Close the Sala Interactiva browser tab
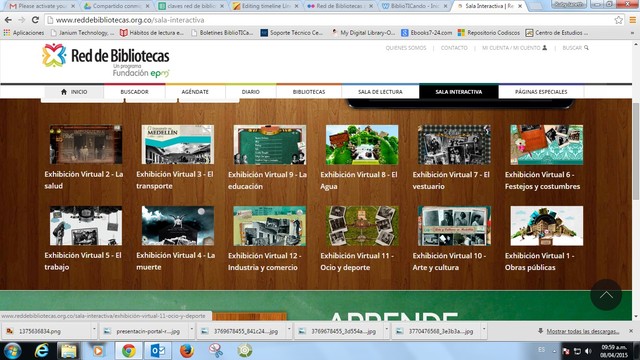This screenshot has width=640, height=360. click(520, 6)
